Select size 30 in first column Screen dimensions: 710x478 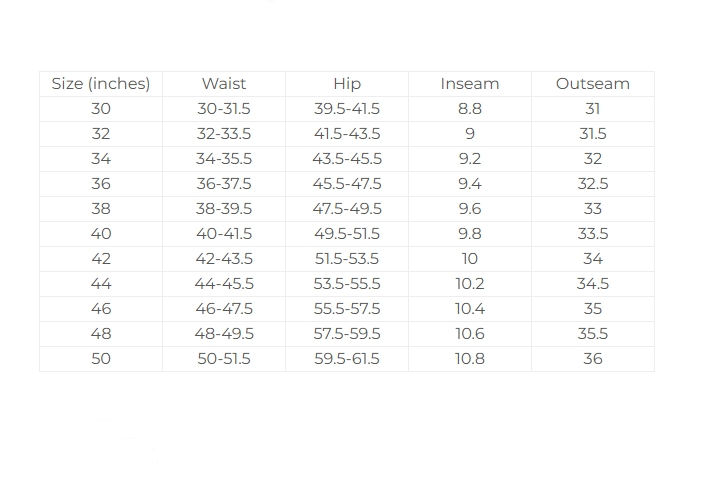tap(101, 109)
